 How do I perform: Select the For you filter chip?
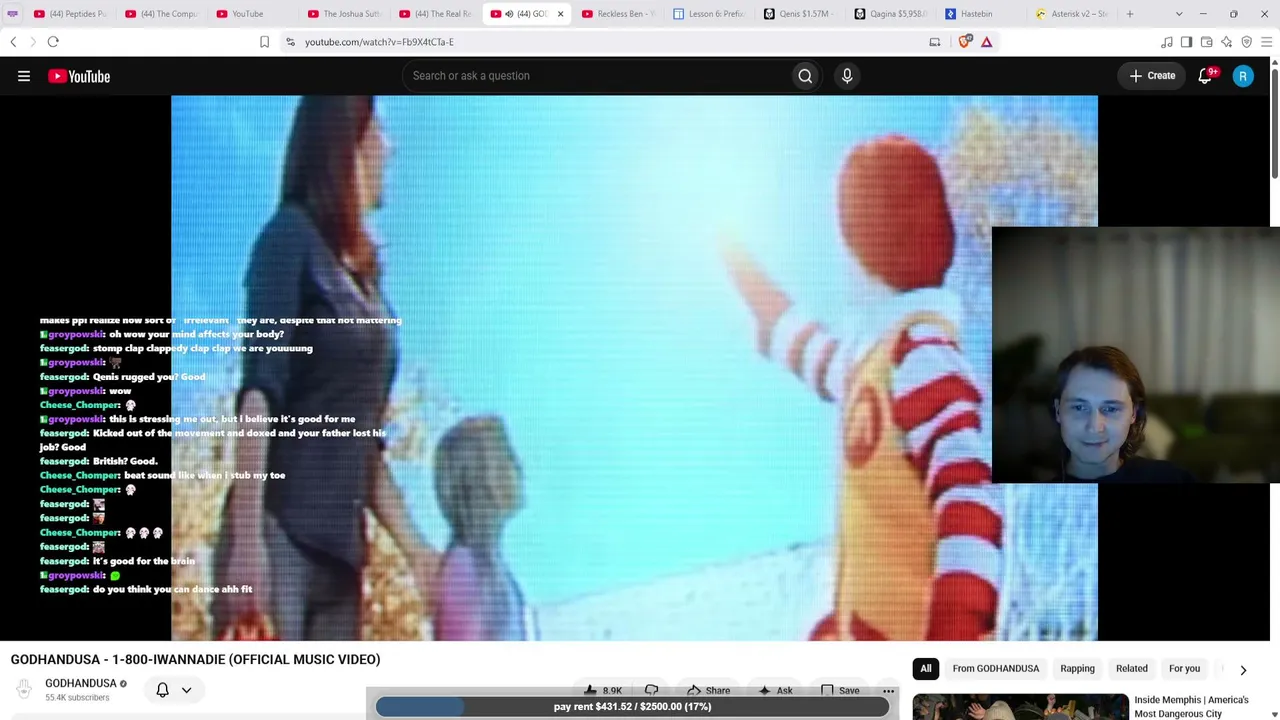[x=1184, y=669]
